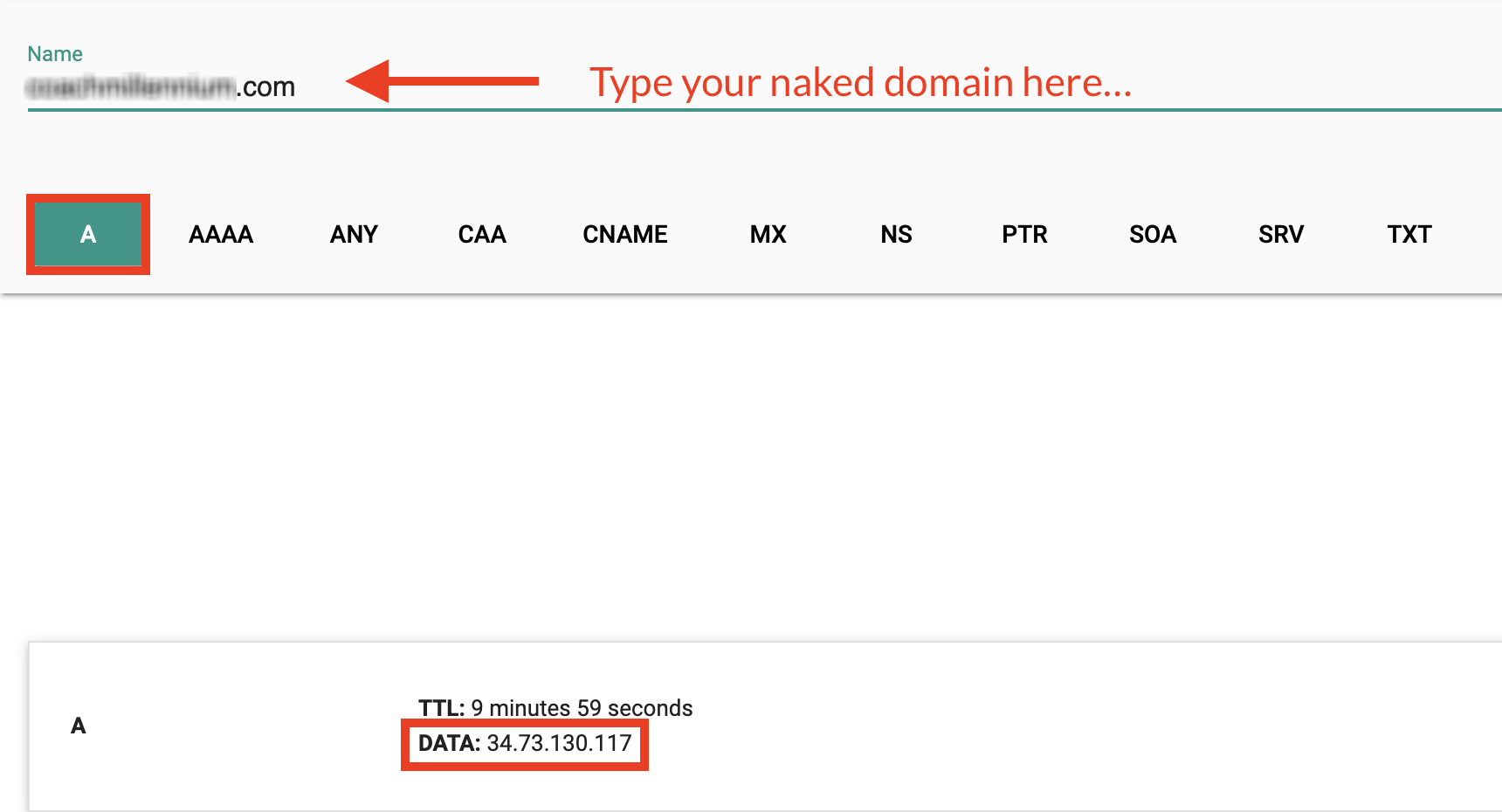Select the NS record type
This screenshot has width=1502, height=812.
896,234
